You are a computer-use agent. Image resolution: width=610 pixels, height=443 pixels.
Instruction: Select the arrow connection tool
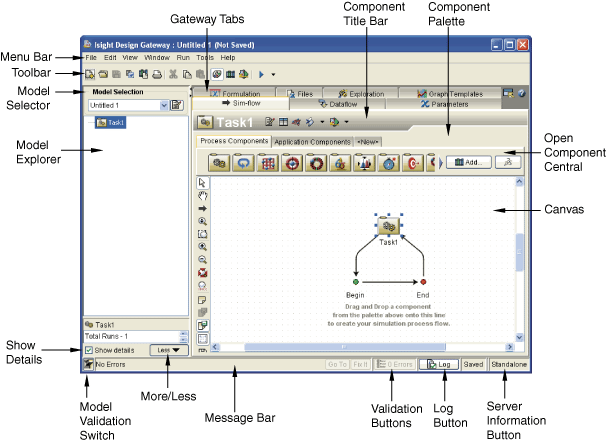202,208
